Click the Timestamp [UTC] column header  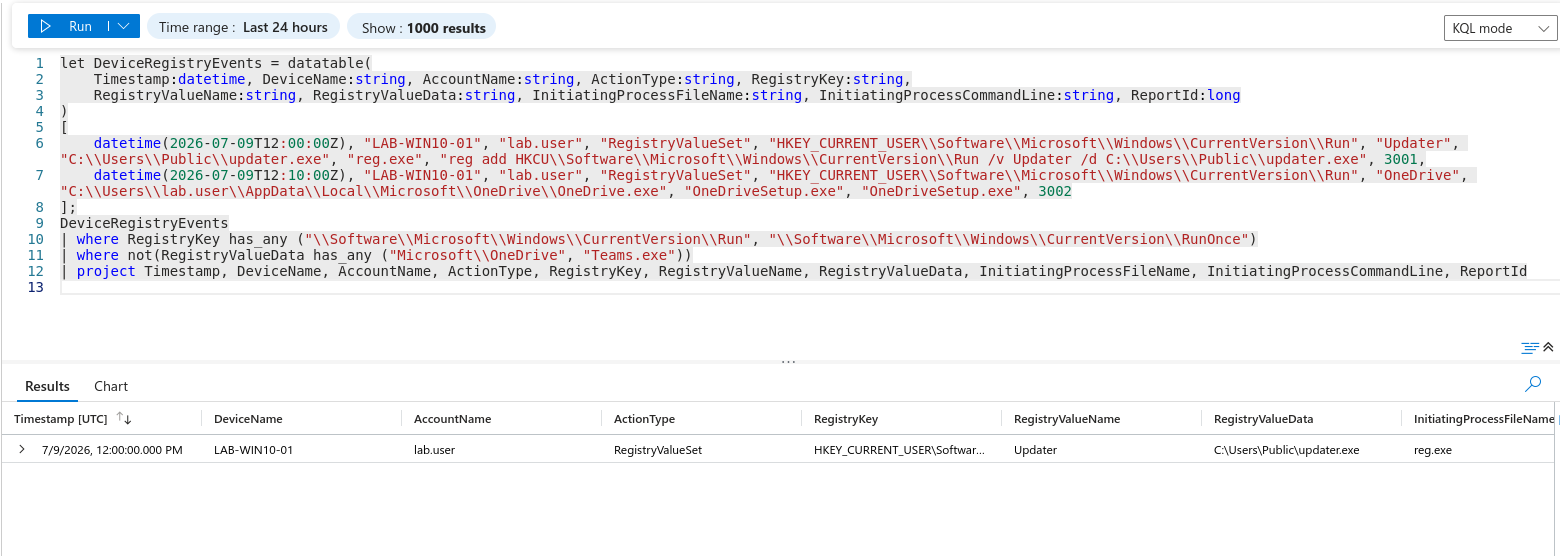60,419
